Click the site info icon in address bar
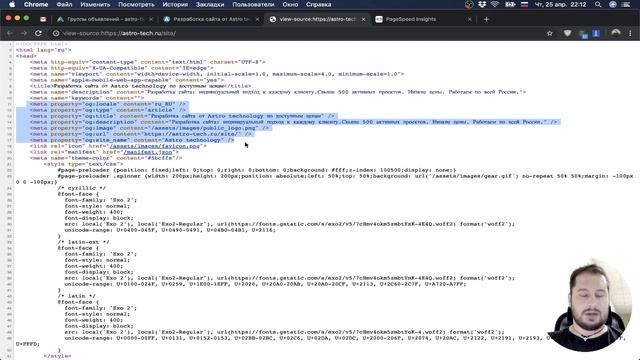This screenshot has width=640, height=360. 56,33
